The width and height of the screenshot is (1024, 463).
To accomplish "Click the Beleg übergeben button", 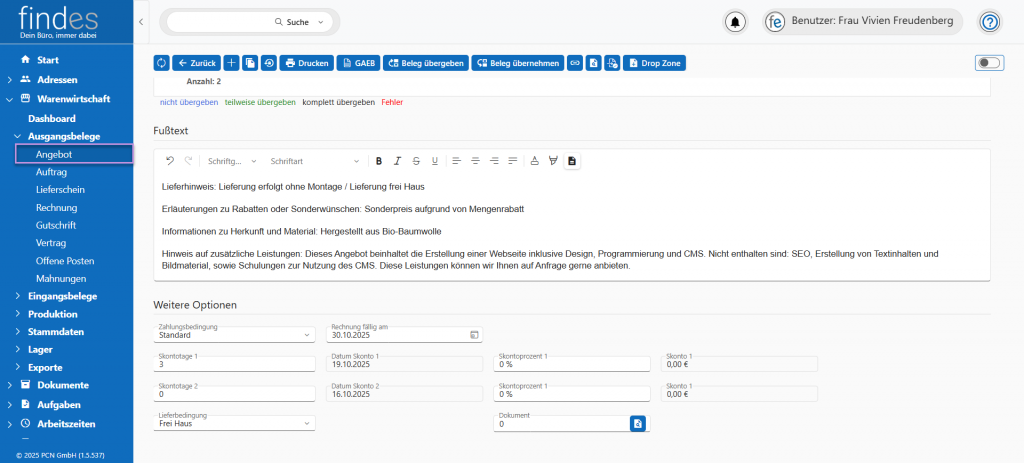I will click(425, 63).
